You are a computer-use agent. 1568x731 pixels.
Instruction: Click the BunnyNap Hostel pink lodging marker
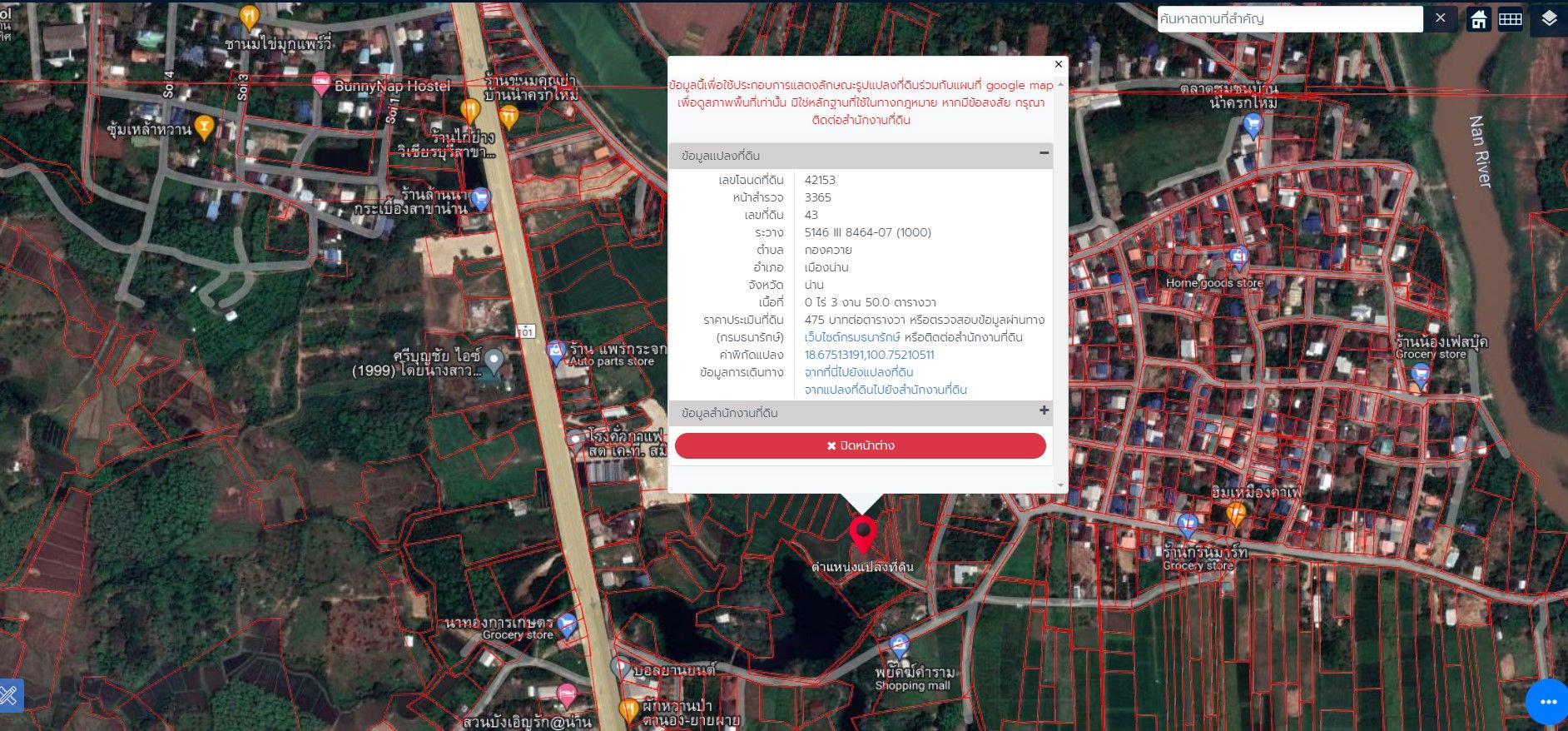[x=321, y=84]
